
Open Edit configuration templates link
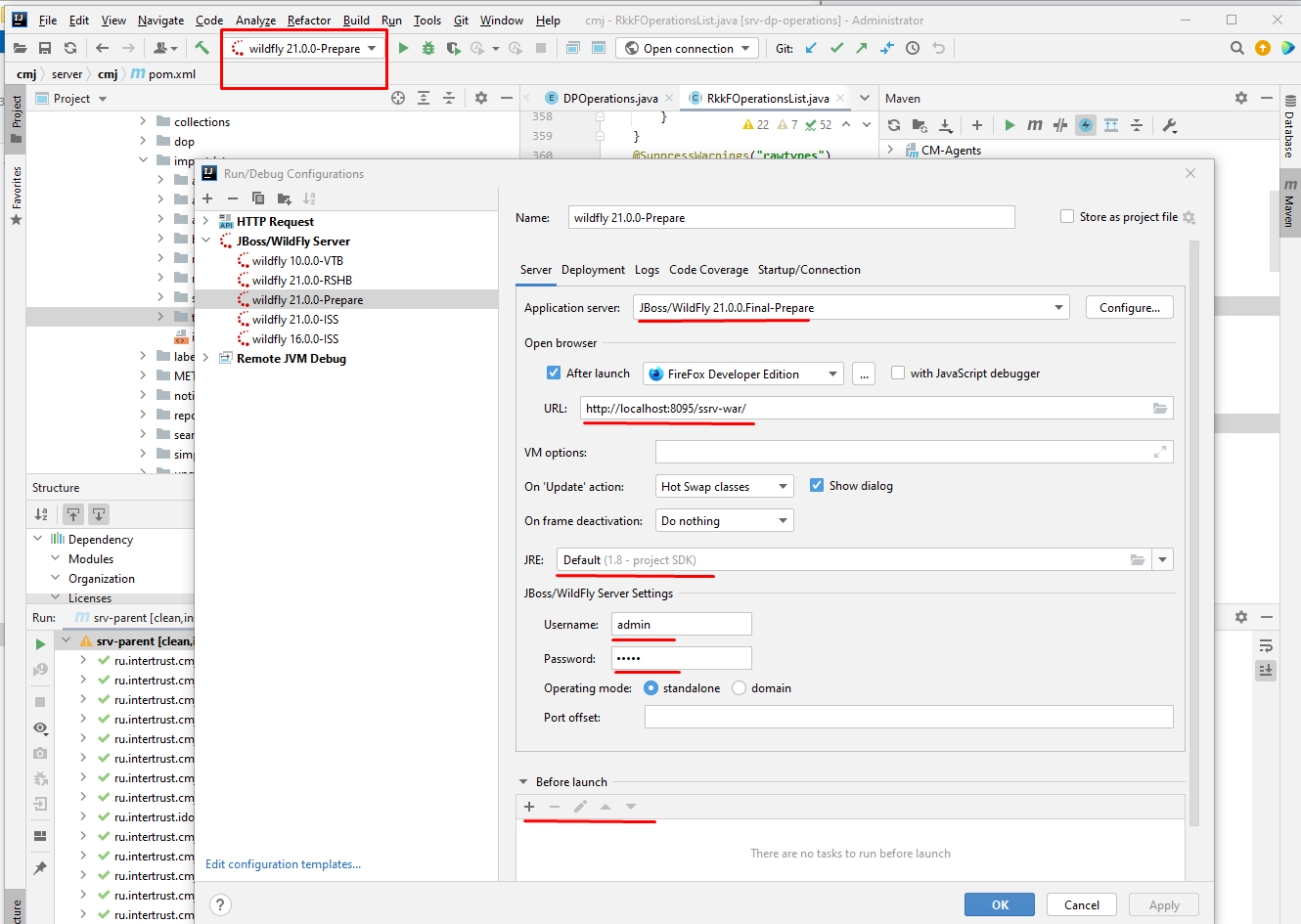tap(283, 864)
